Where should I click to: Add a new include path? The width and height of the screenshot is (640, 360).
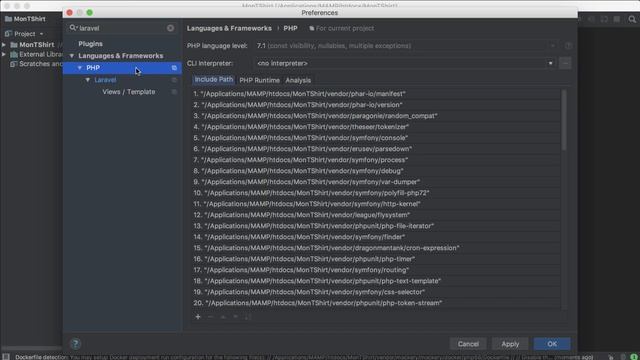[x=198, y=317]
